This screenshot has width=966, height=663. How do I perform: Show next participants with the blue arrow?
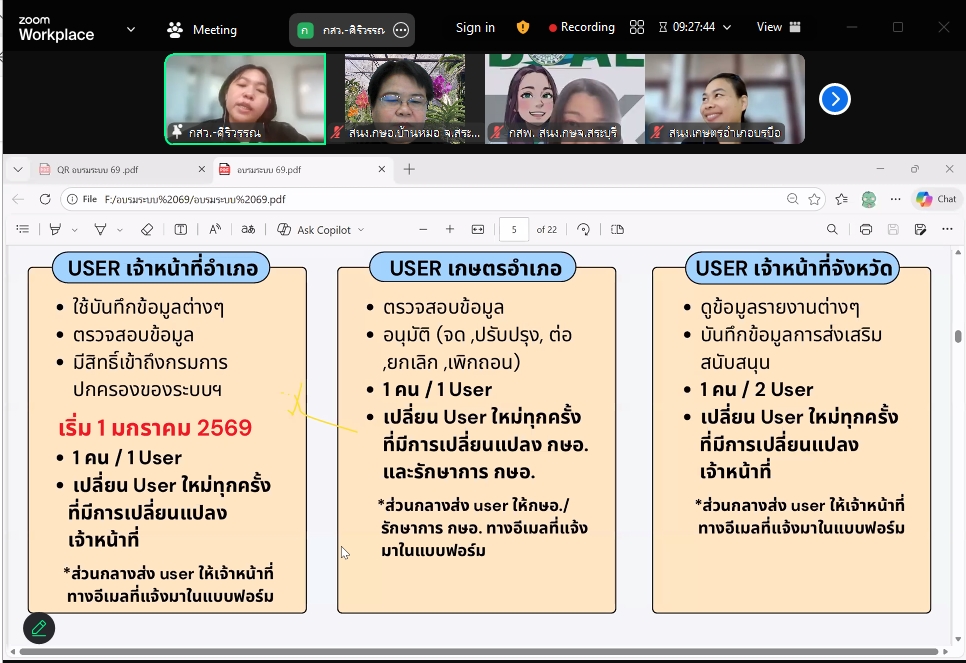click(835, 99)
